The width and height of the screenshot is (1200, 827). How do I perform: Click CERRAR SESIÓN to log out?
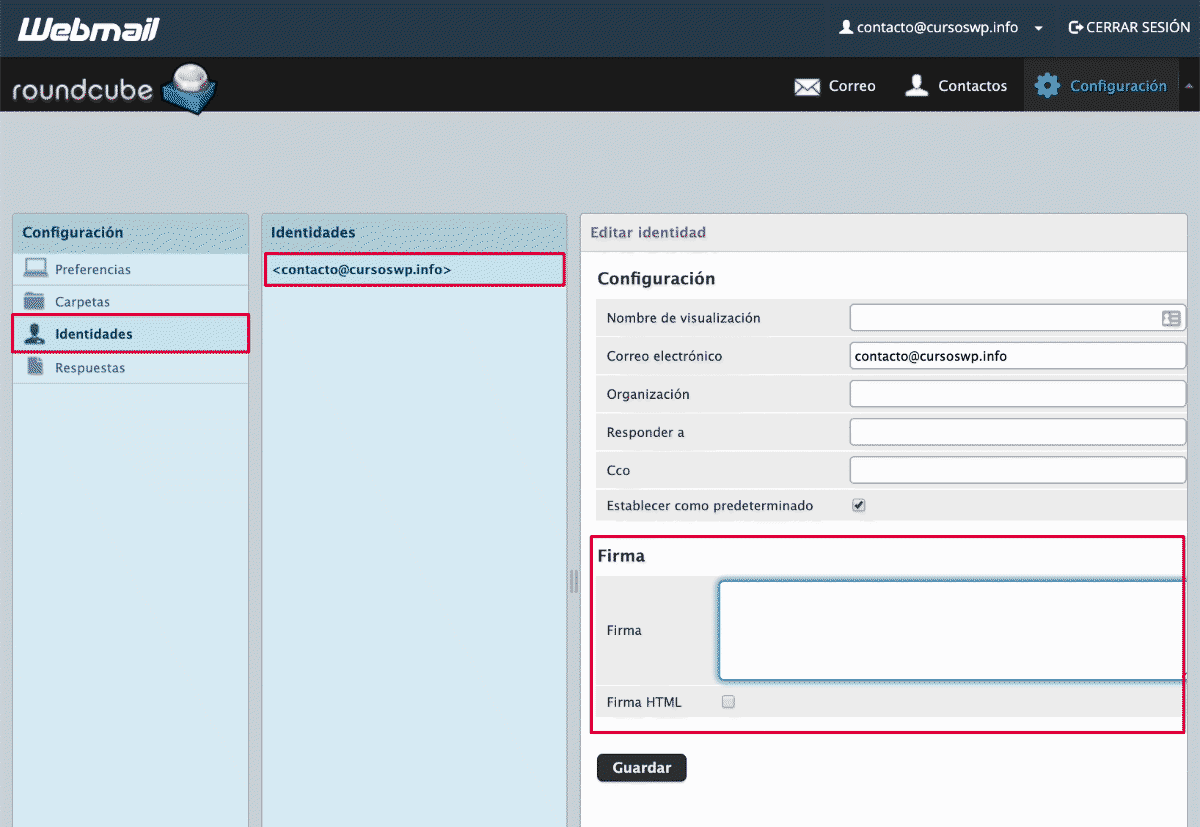pyautogui.click(x=1128, y=27)
